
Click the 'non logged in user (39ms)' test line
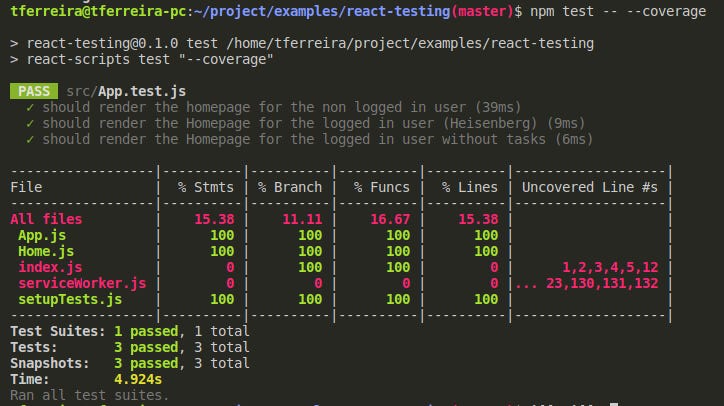(x=273, y=107)
